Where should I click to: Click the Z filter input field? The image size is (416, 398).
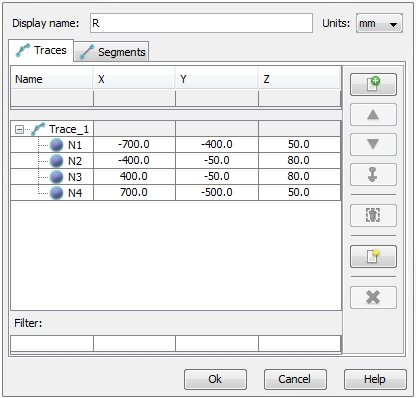pos(299,343)
